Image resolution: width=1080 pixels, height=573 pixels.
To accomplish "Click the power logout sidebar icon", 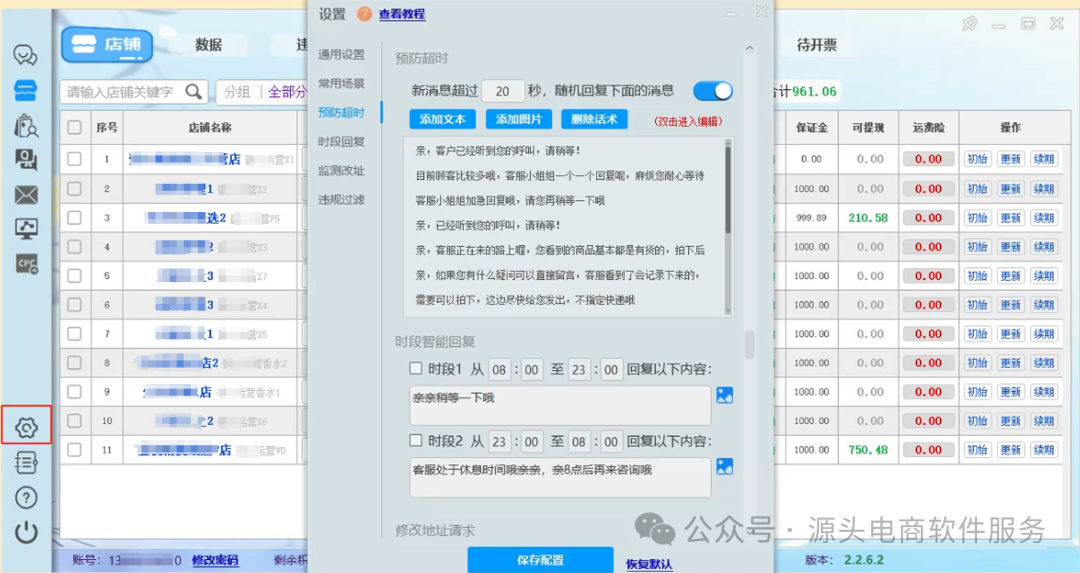I will [26, 532].
